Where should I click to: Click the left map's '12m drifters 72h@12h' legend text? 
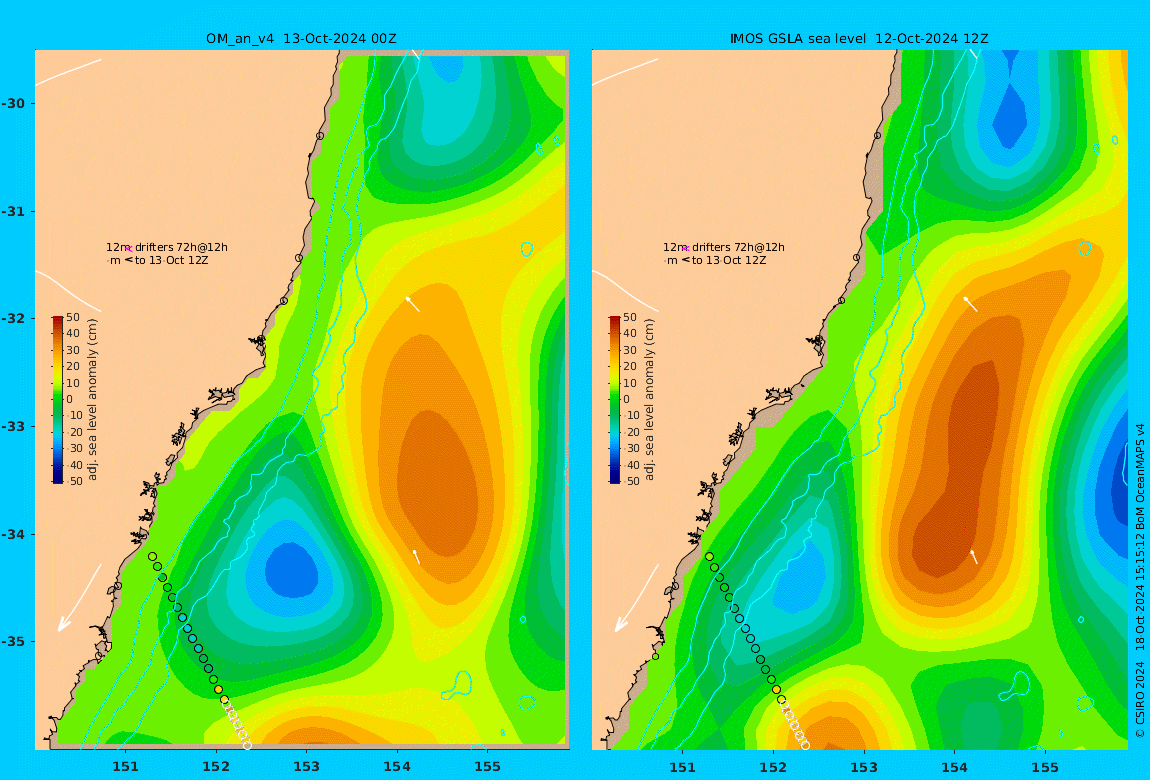click(x=166, y=247)
